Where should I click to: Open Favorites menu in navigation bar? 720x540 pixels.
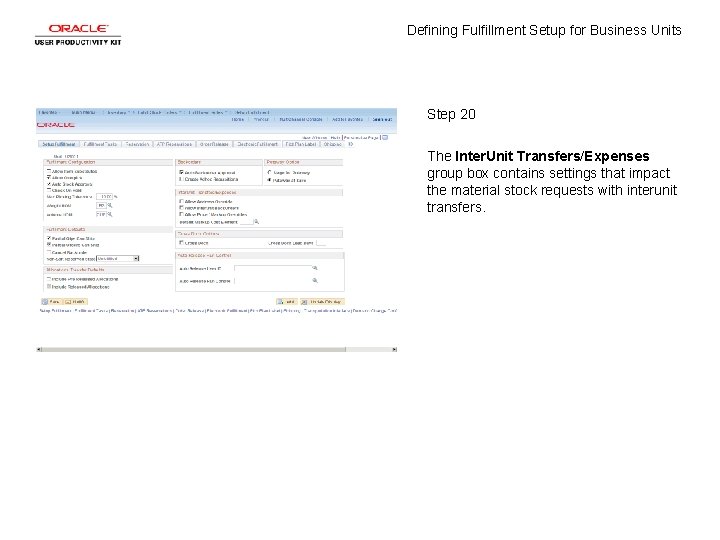pyautogui.click(x=48, y=112)
